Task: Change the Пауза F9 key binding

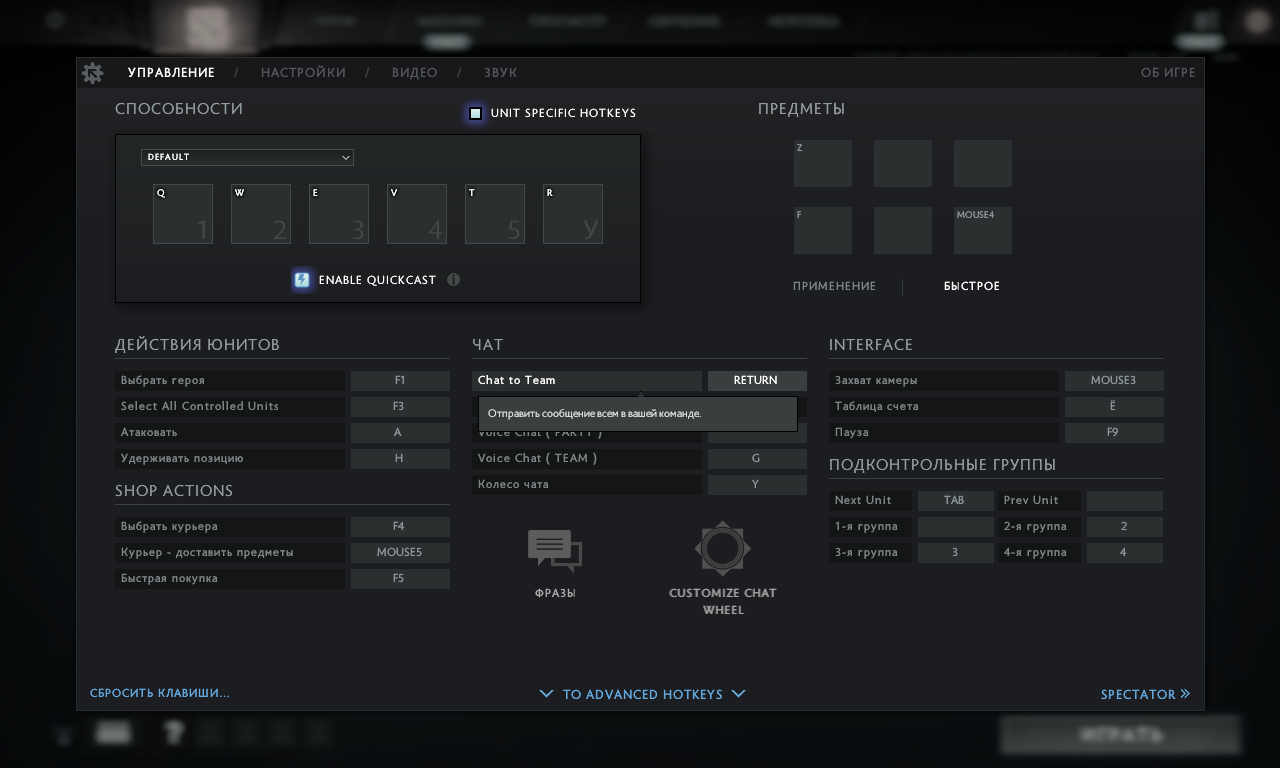Action: click(1113, 432)
